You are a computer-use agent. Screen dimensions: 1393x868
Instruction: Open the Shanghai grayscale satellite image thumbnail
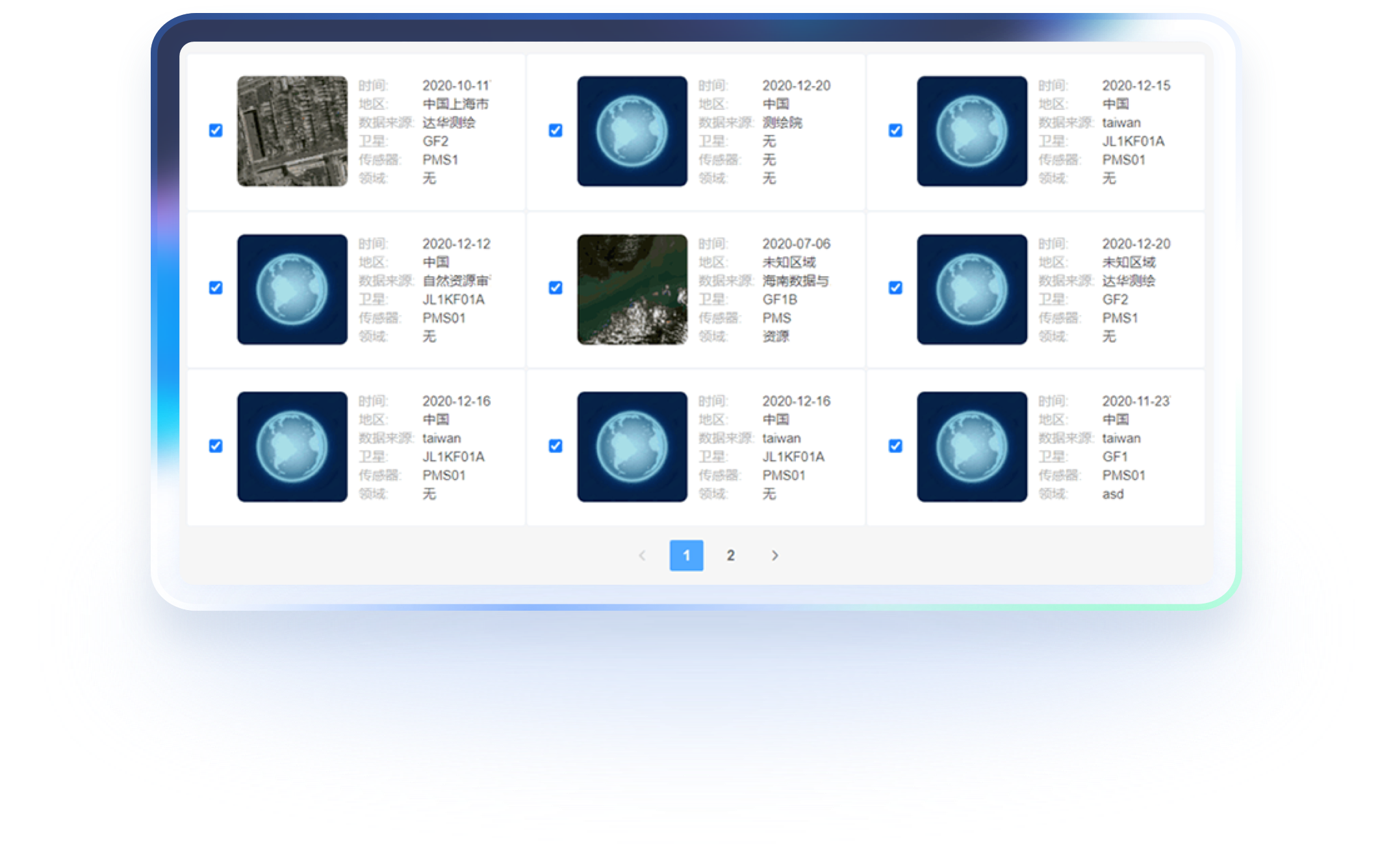(x=292, y=131)
